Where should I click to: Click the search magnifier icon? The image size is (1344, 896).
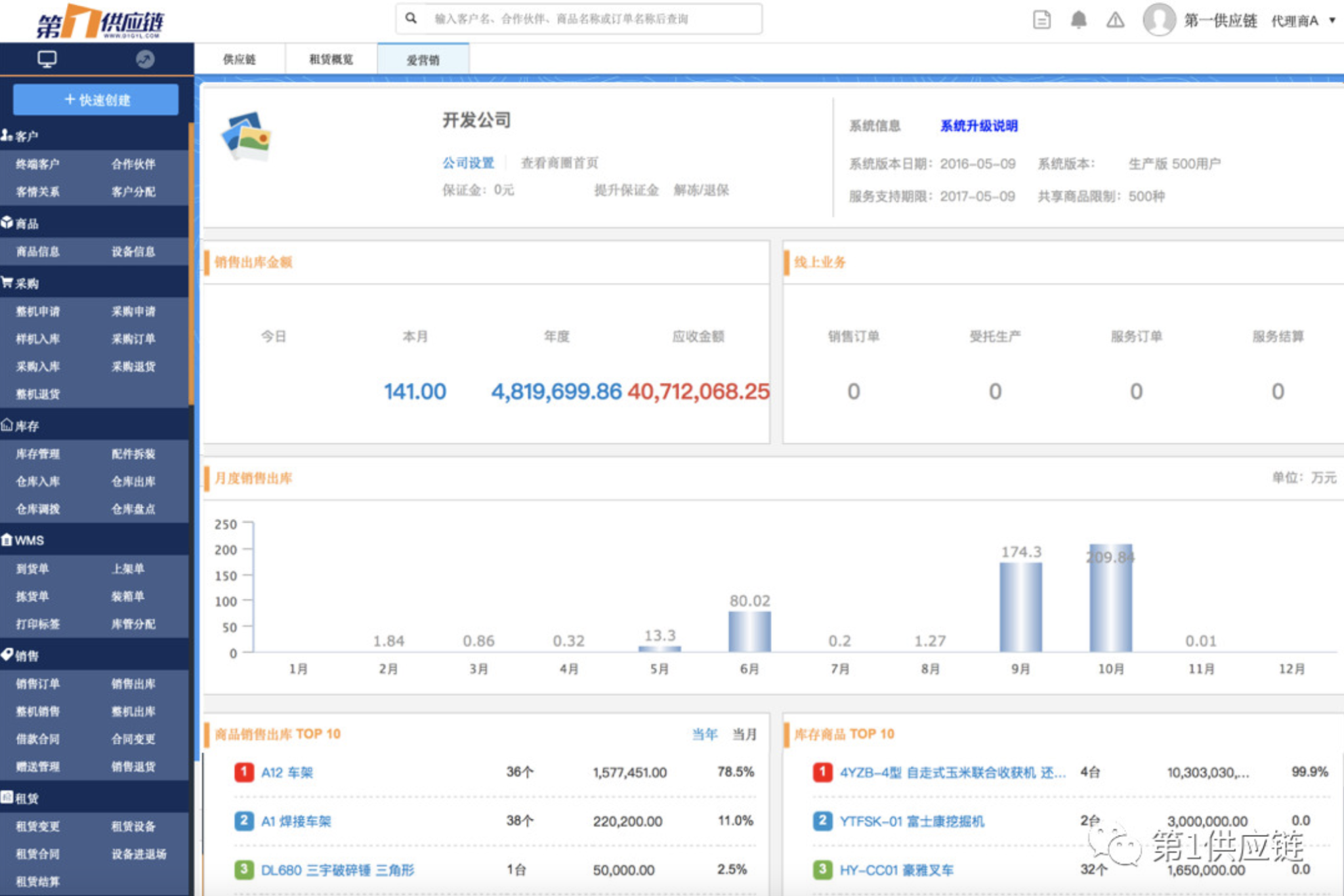point(411,18)
